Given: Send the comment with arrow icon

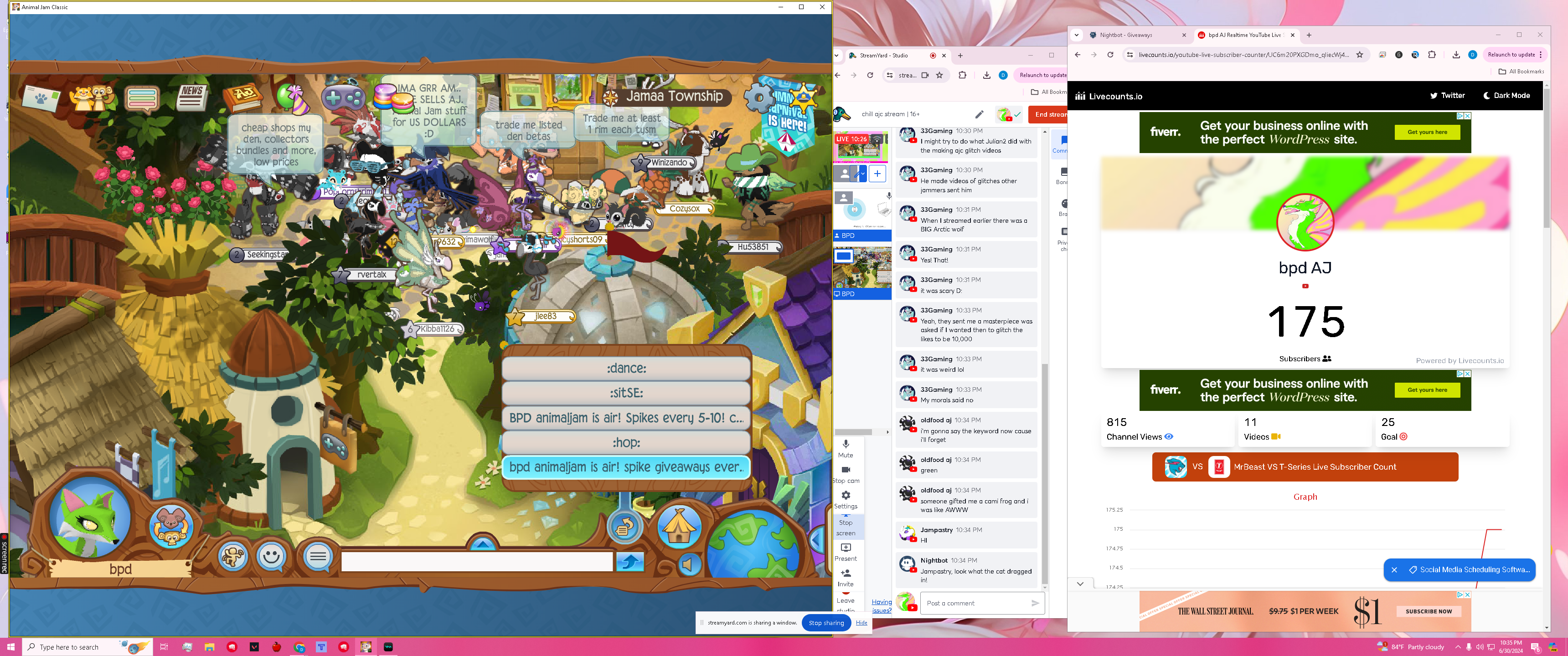Looking at the screenshot, I should point(1036,603).
